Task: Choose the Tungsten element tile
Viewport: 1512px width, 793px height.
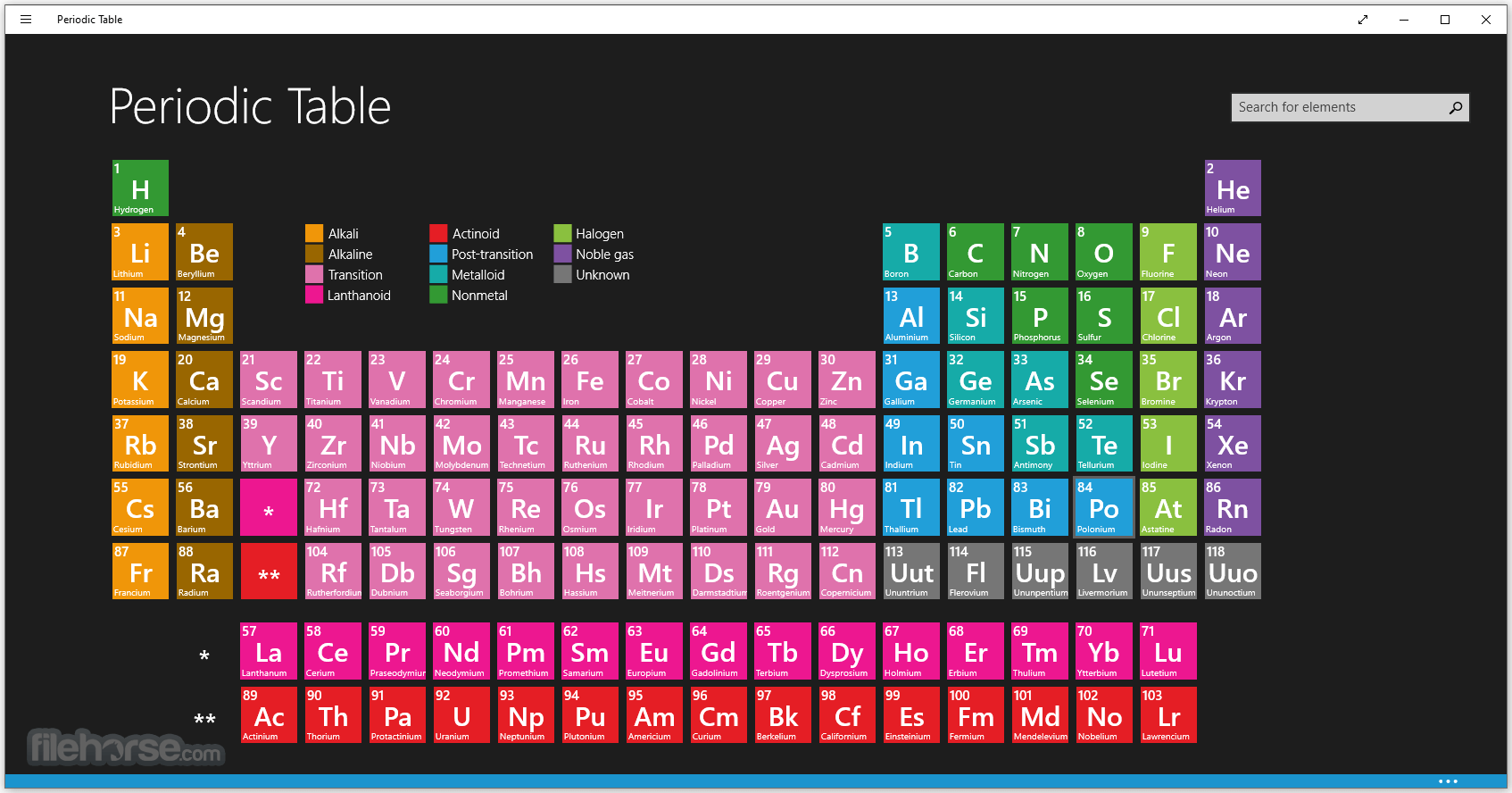Action: pos(461,507)
